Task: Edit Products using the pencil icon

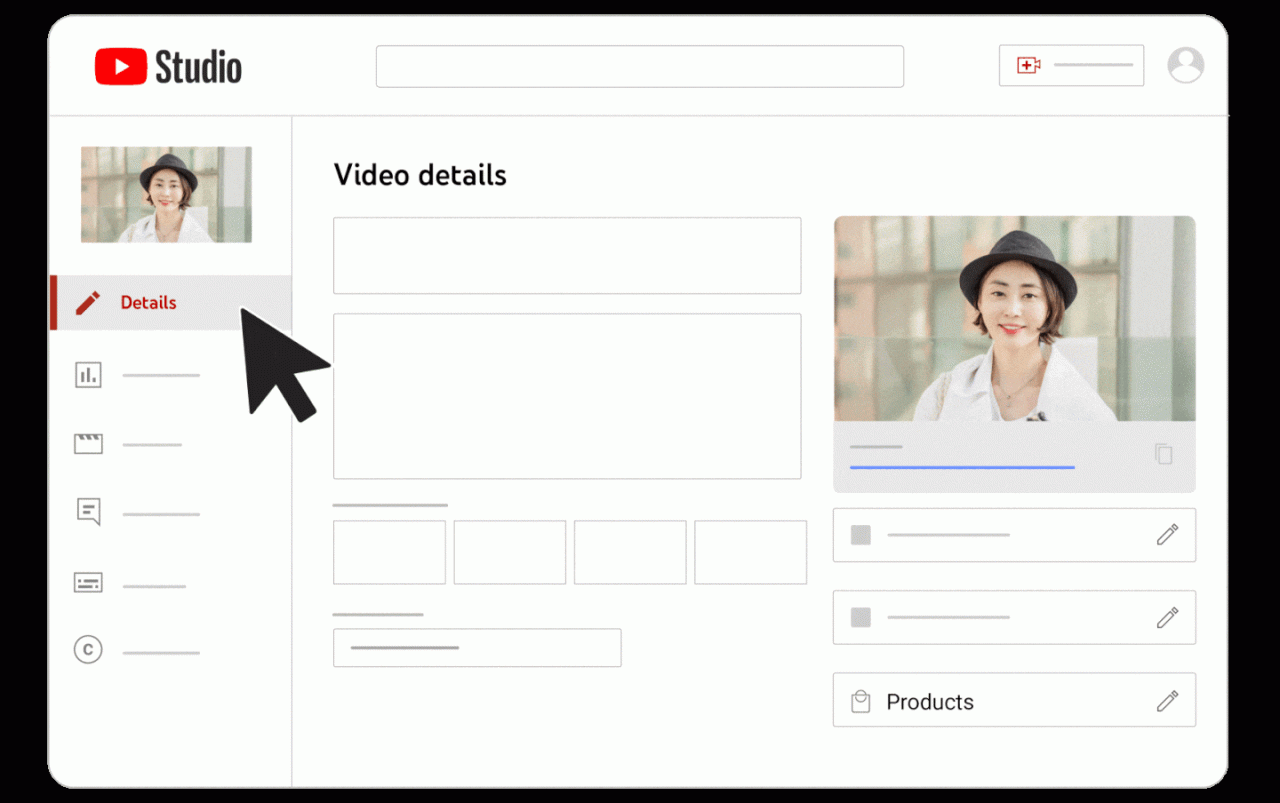Action: [1166, 701]
